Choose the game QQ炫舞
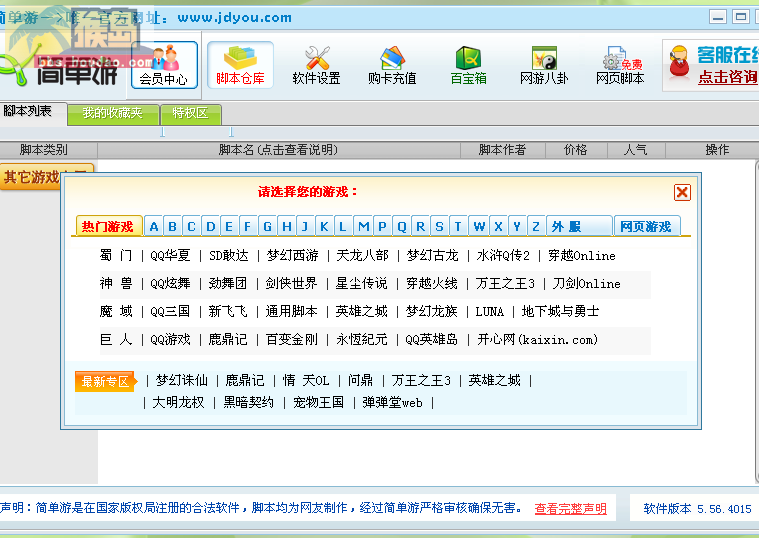The height and width of the screenshot is (538, 759). tap(170, 283)
